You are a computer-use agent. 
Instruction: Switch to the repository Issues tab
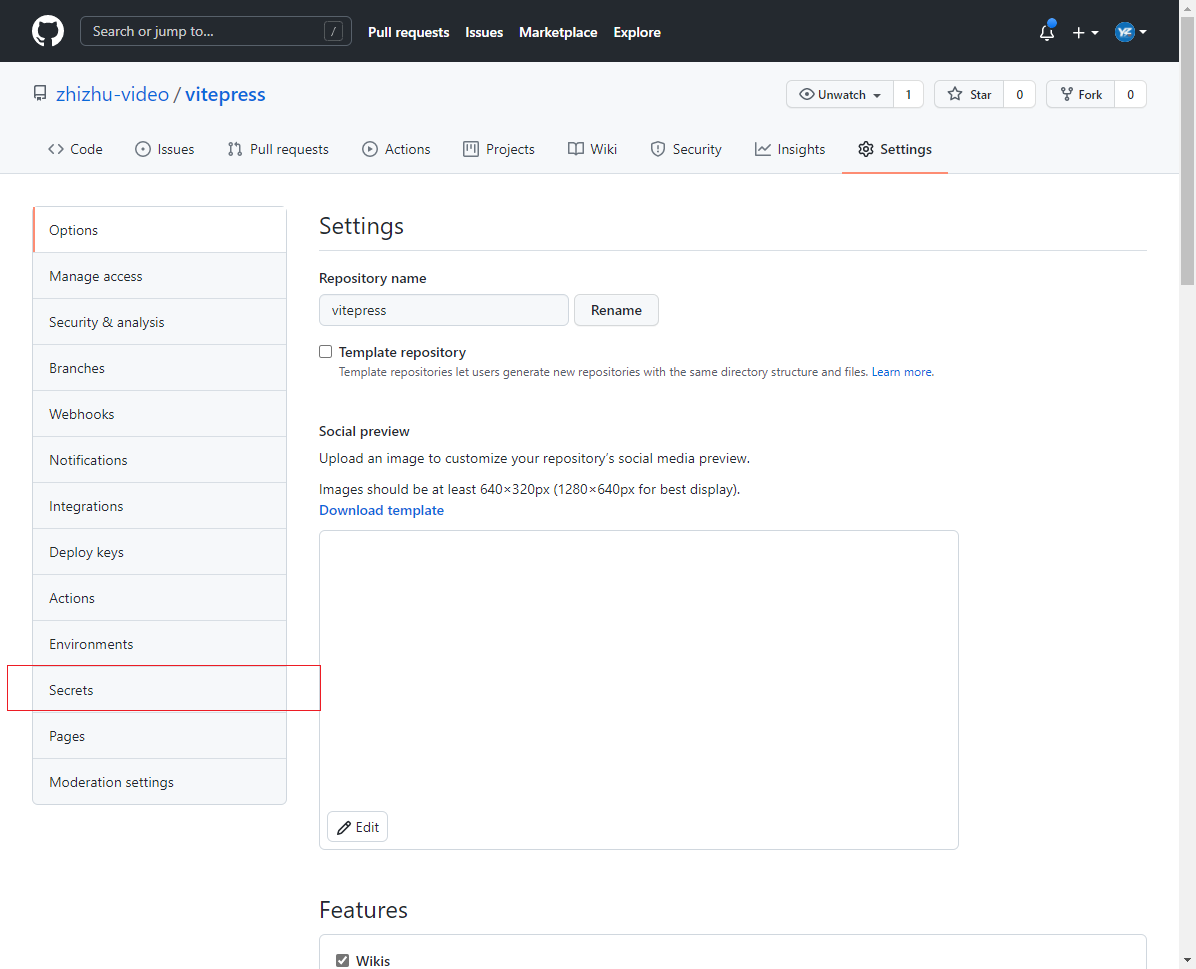(165, 150)
